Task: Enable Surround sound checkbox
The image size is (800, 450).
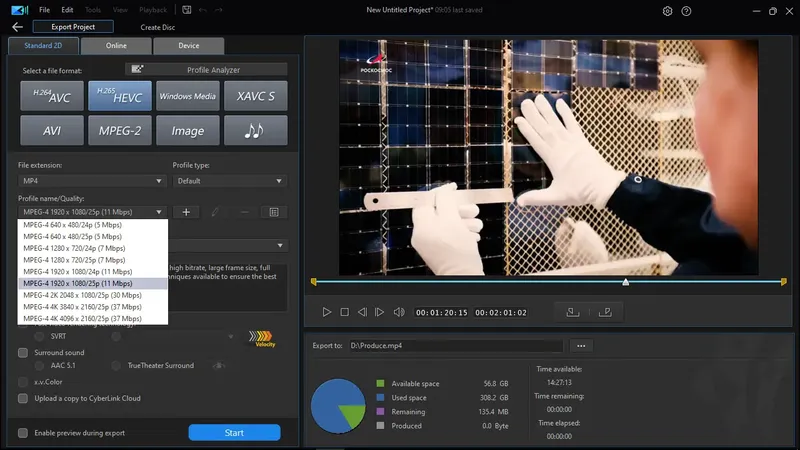Action: (x=23, y=352)
